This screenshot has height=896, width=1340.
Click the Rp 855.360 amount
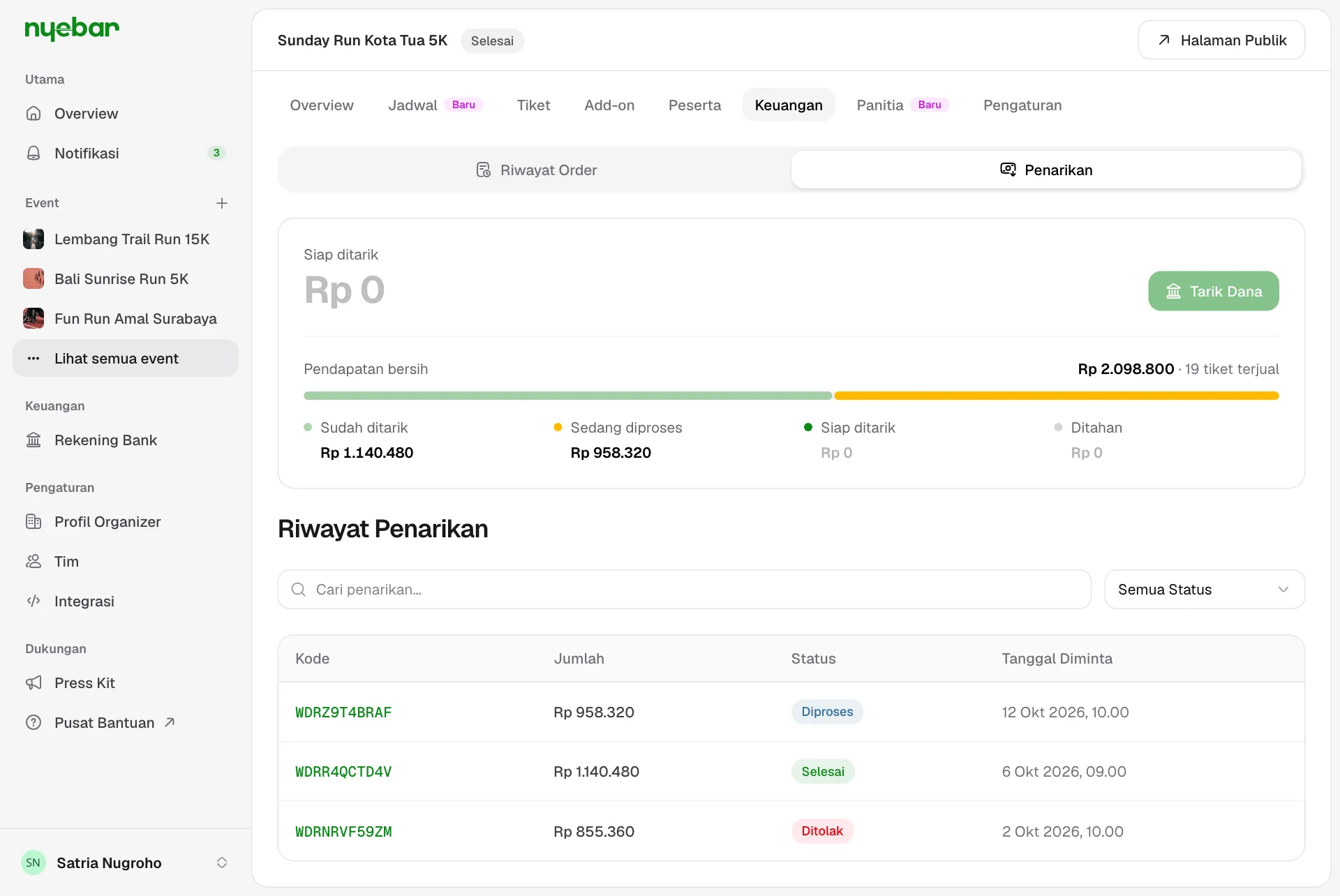594,832
